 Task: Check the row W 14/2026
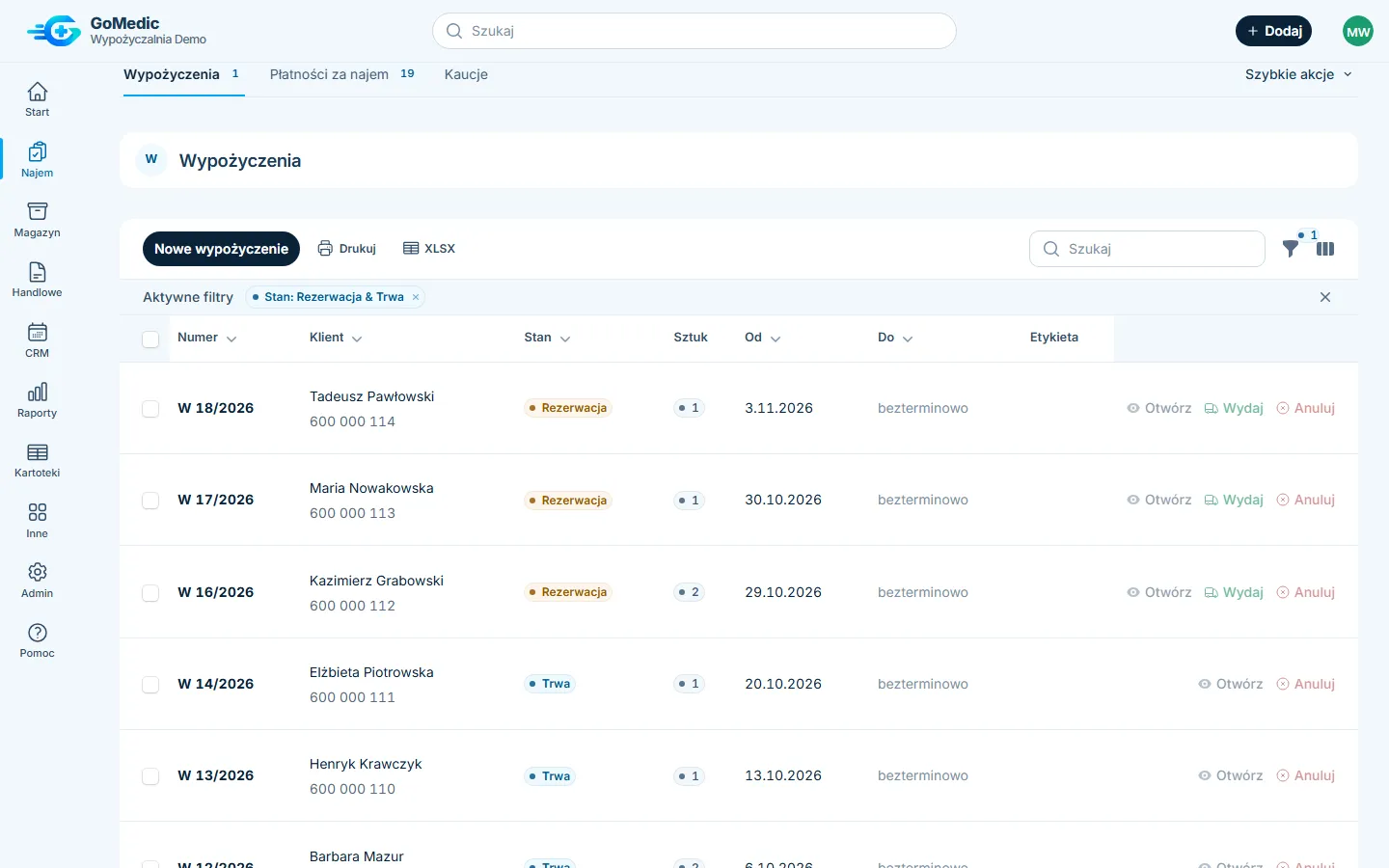click(150, 685)
